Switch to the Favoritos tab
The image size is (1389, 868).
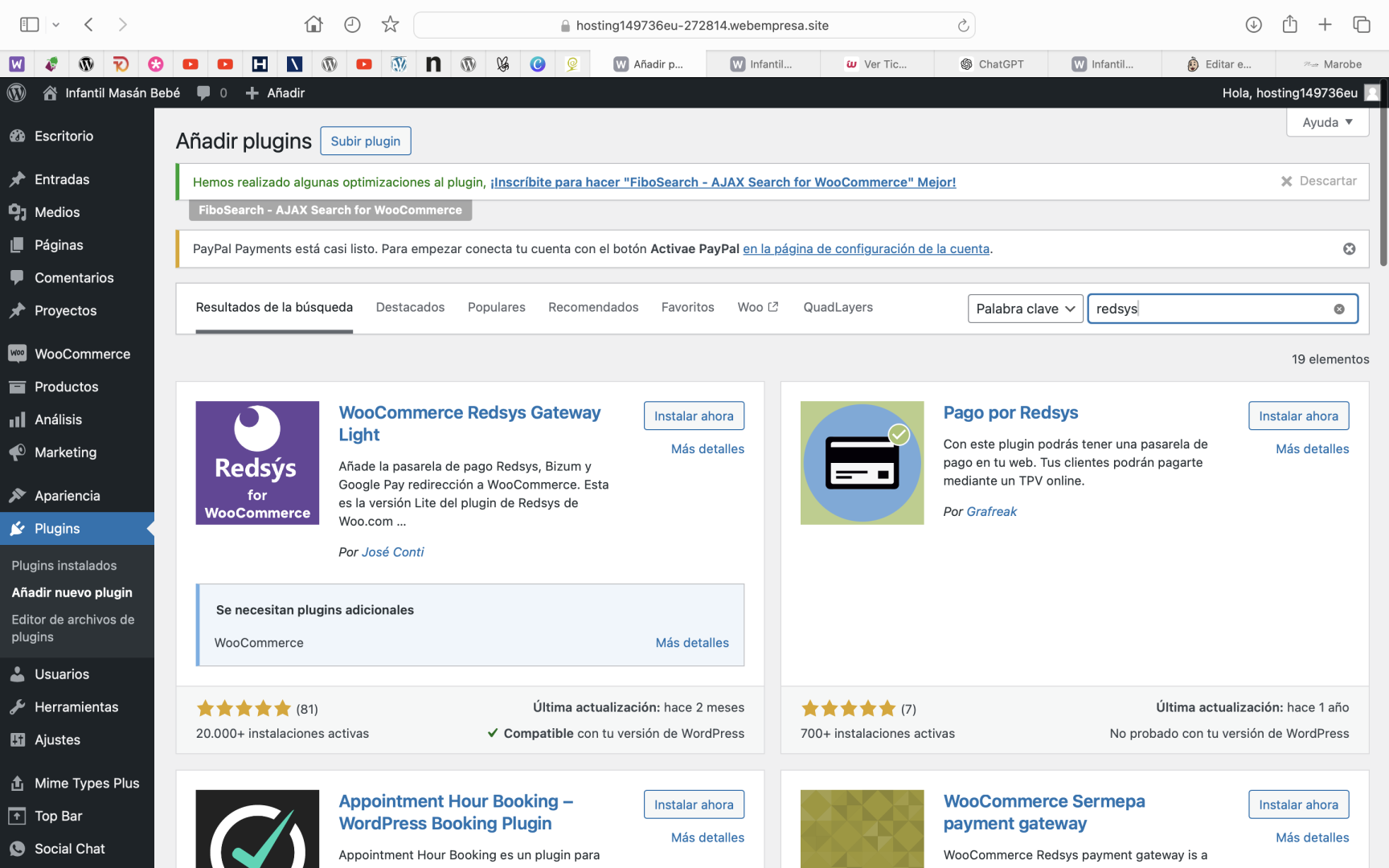pos(687,307)
